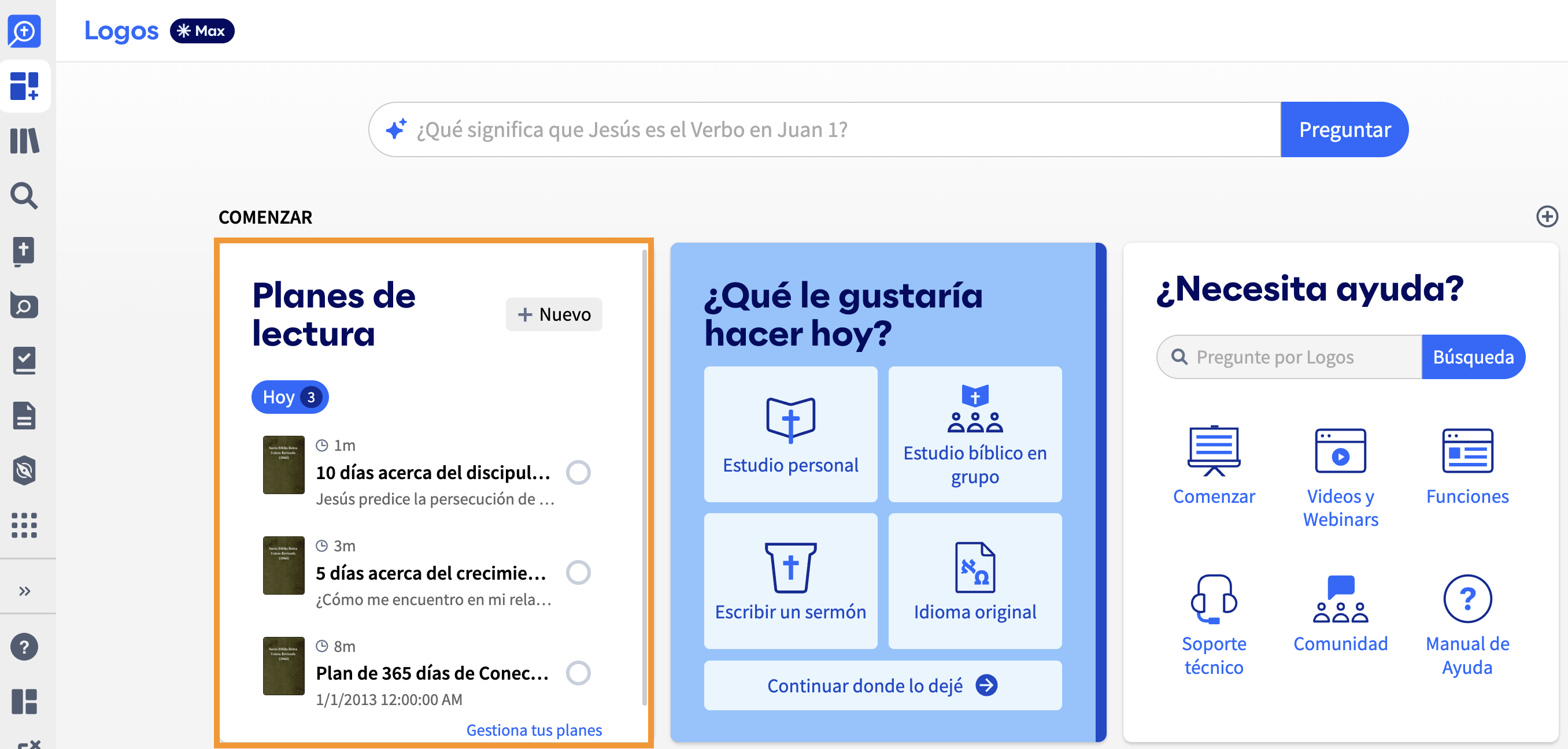Image resolution: width=1568 pixels, height=749 pixels.
Task: Click the Búsqueda button
Action: click(x=1474, y=357)
